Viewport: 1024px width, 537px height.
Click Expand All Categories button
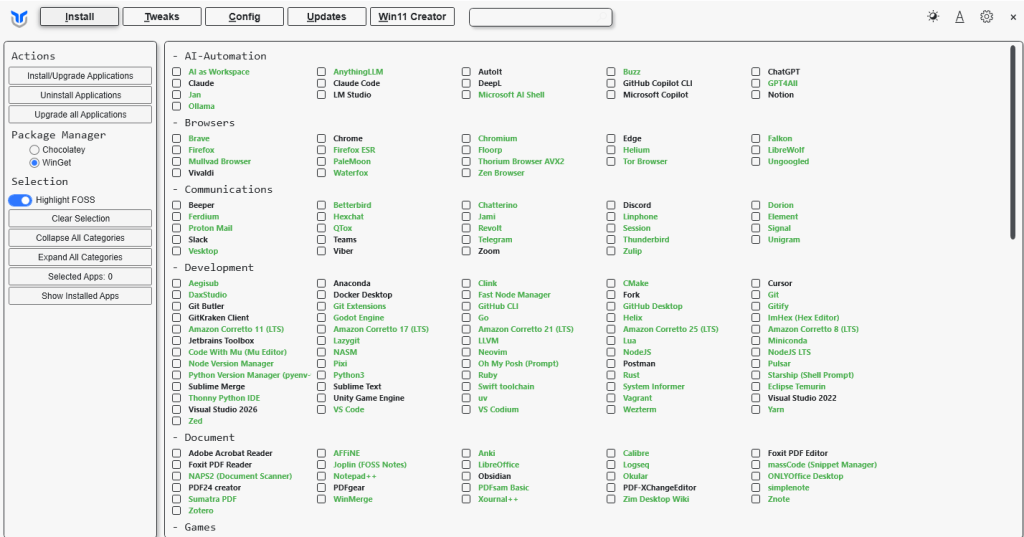pyautogui.click(x=80, y=257)
